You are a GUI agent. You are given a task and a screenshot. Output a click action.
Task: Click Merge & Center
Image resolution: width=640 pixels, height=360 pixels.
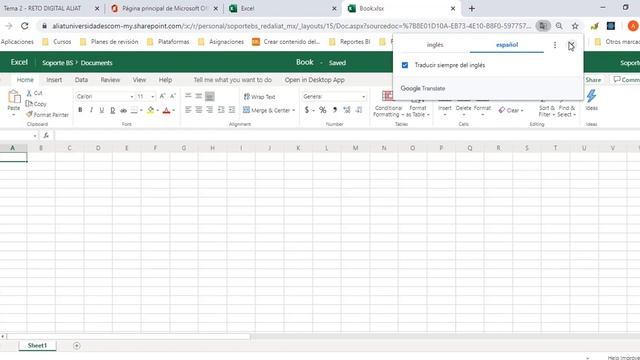coord(267,110)
